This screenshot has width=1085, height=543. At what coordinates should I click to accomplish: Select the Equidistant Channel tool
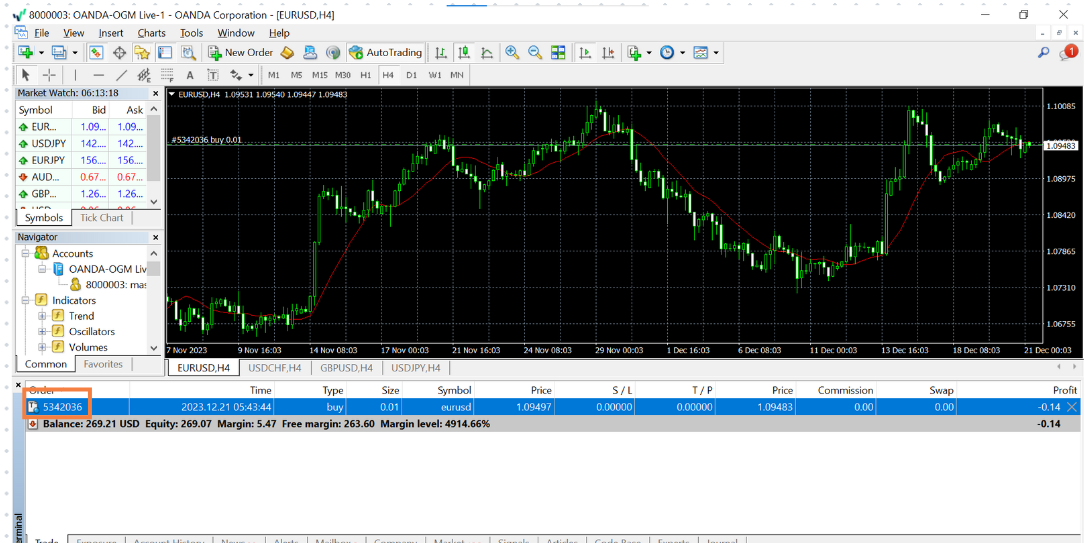pyautogui.click(x=144, y=75)
